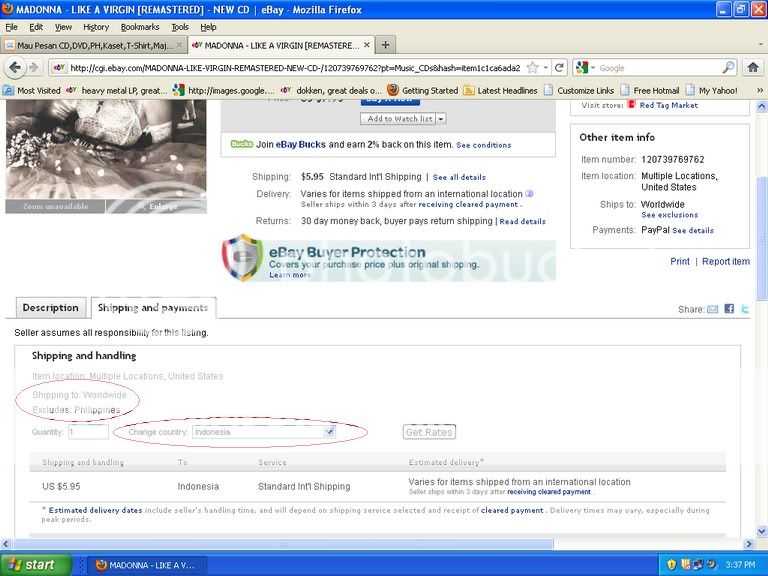Open the Help menu
The height and width of the screenshot is (576, 768).
pyautogui.click(x=208, y=27)
